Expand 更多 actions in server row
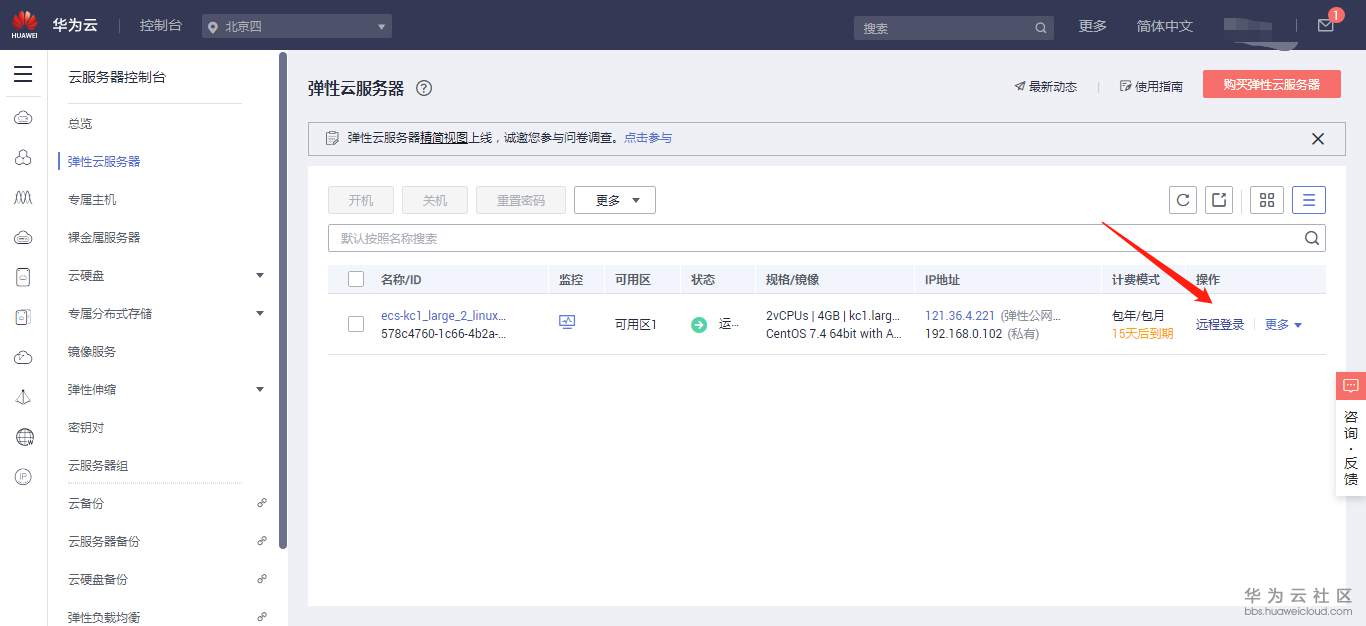Viewport: 1366px width, 626px height. [1283, 324]
